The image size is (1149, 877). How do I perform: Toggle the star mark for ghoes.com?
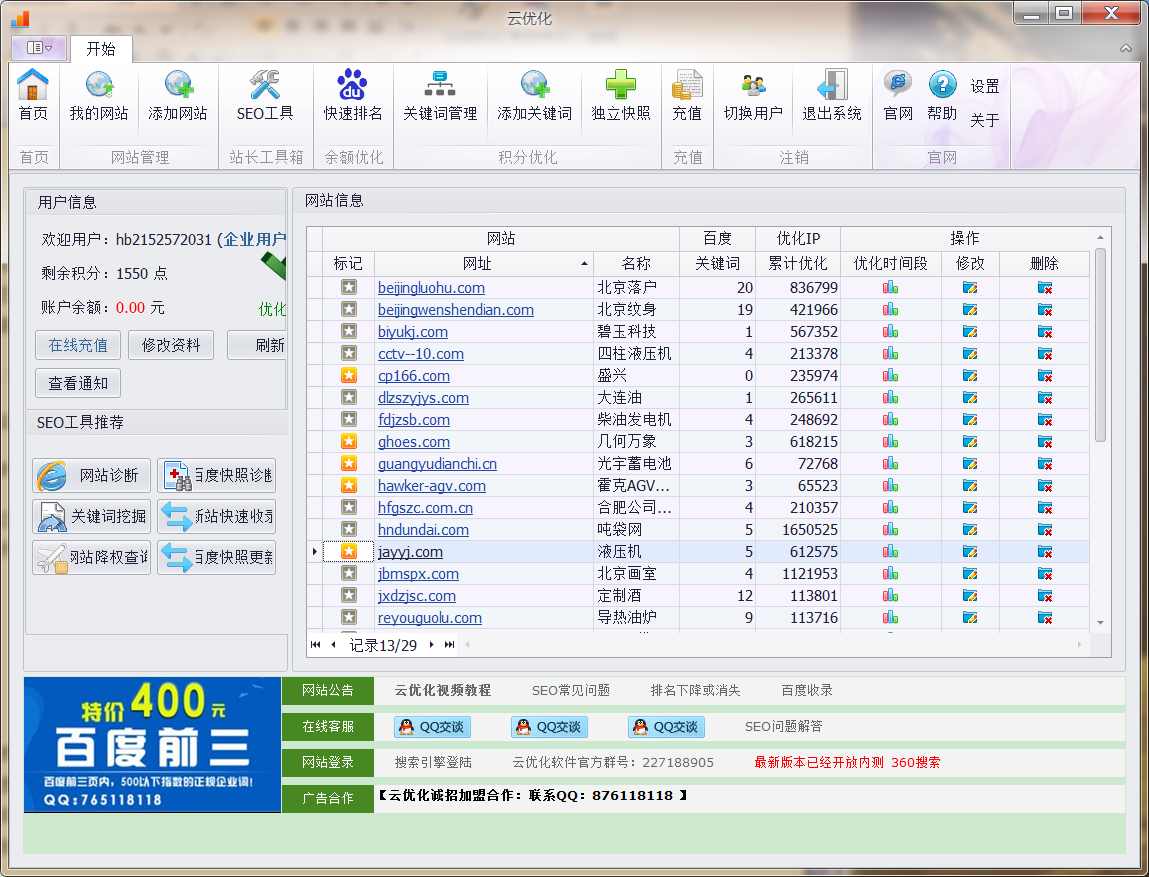(x=349, y=441)
